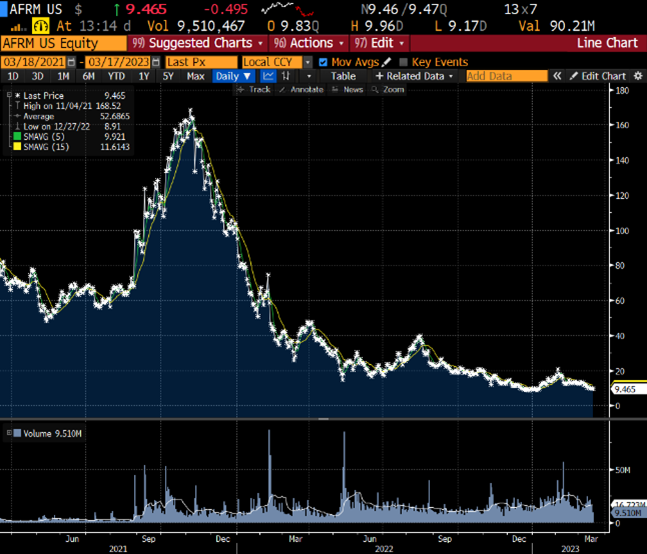Click the Edit Chart button

click(599, 76)
